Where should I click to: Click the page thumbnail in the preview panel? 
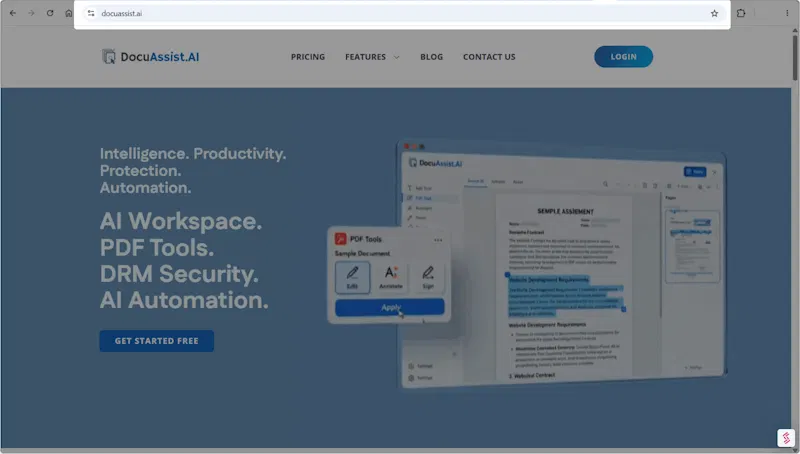(x=692, y=246)
